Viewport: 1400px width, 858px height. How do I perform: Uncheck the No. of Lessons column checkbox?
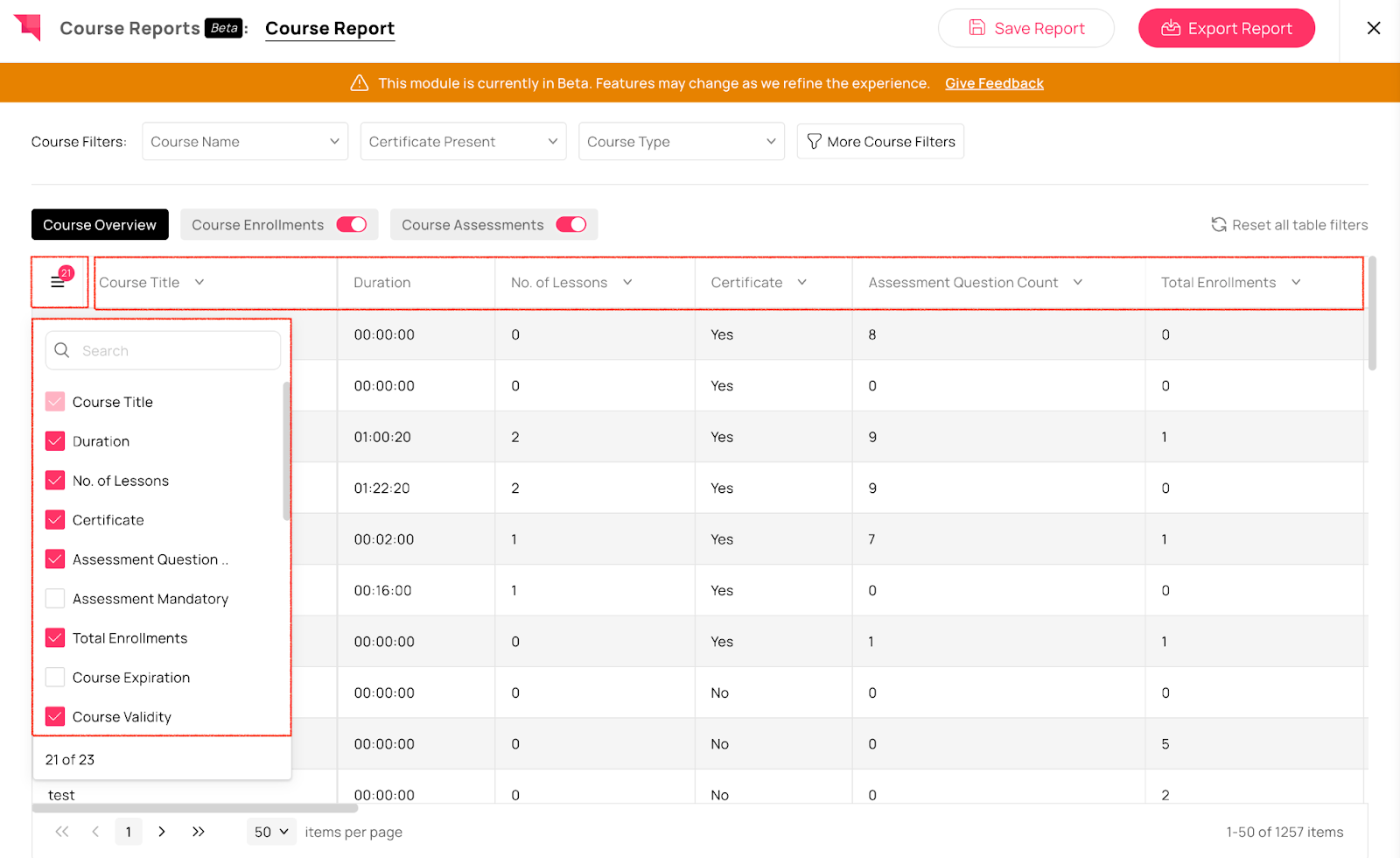point(55,481)
